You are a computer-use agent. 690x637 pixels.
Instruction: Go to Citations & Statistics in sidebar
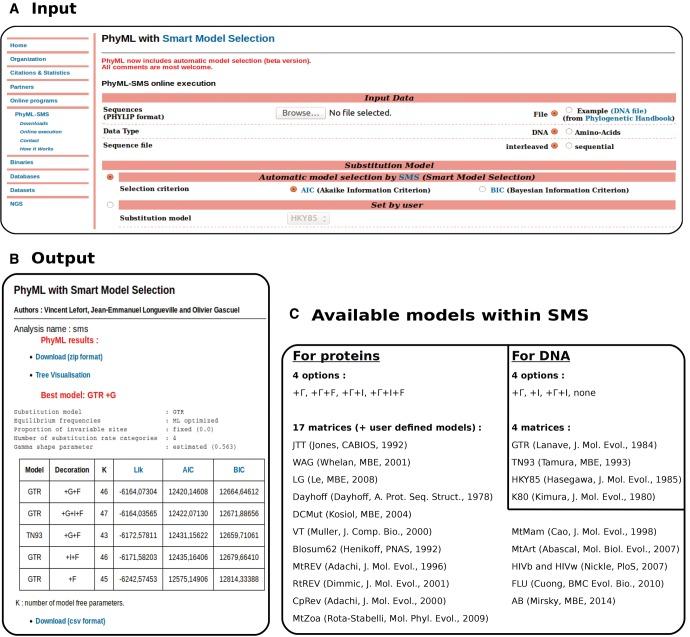click(41, 72)
